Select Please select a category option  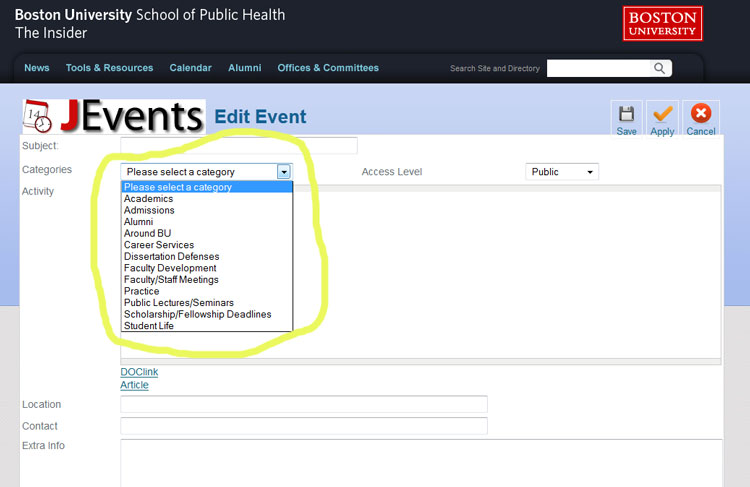207,187
